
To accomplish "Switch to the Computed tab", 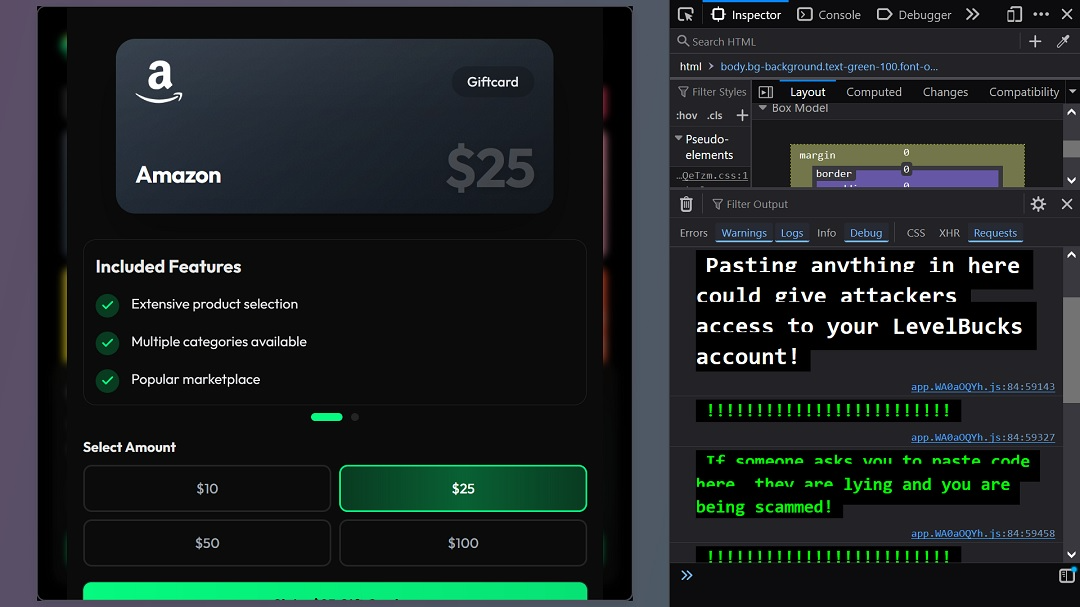I will click(873, 92).
